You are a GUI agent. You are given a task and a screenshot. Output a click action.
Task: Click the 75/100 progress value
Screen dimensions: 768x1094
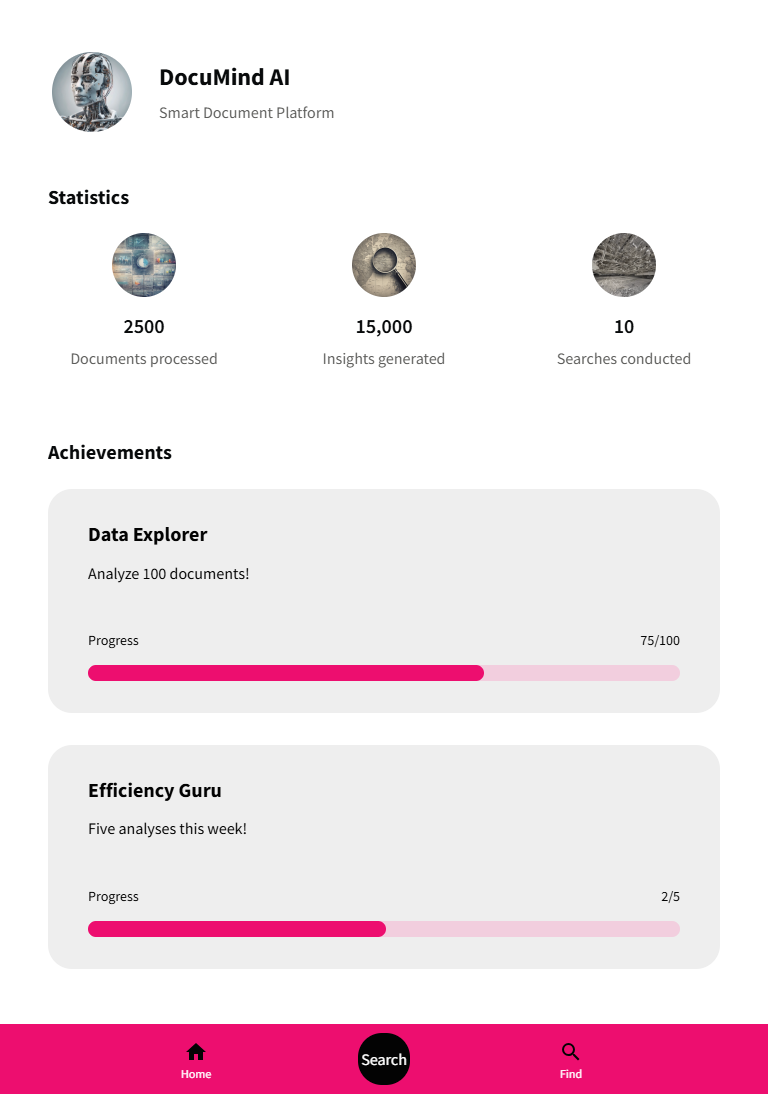[660, 640]
